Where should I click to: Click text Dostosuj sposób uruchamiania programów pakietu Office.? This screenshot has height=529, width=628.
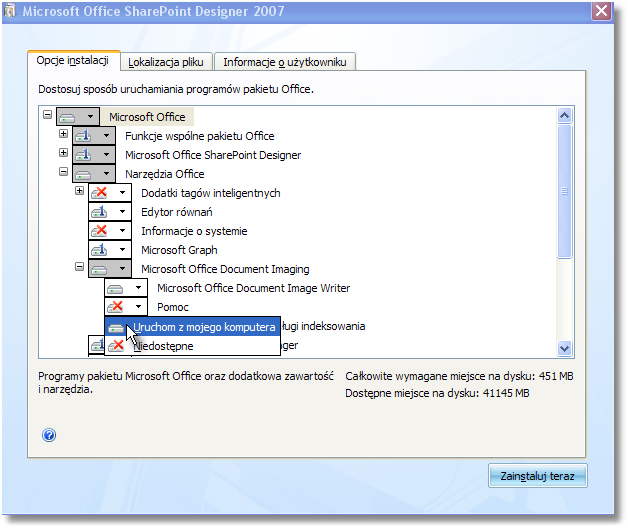176,89
